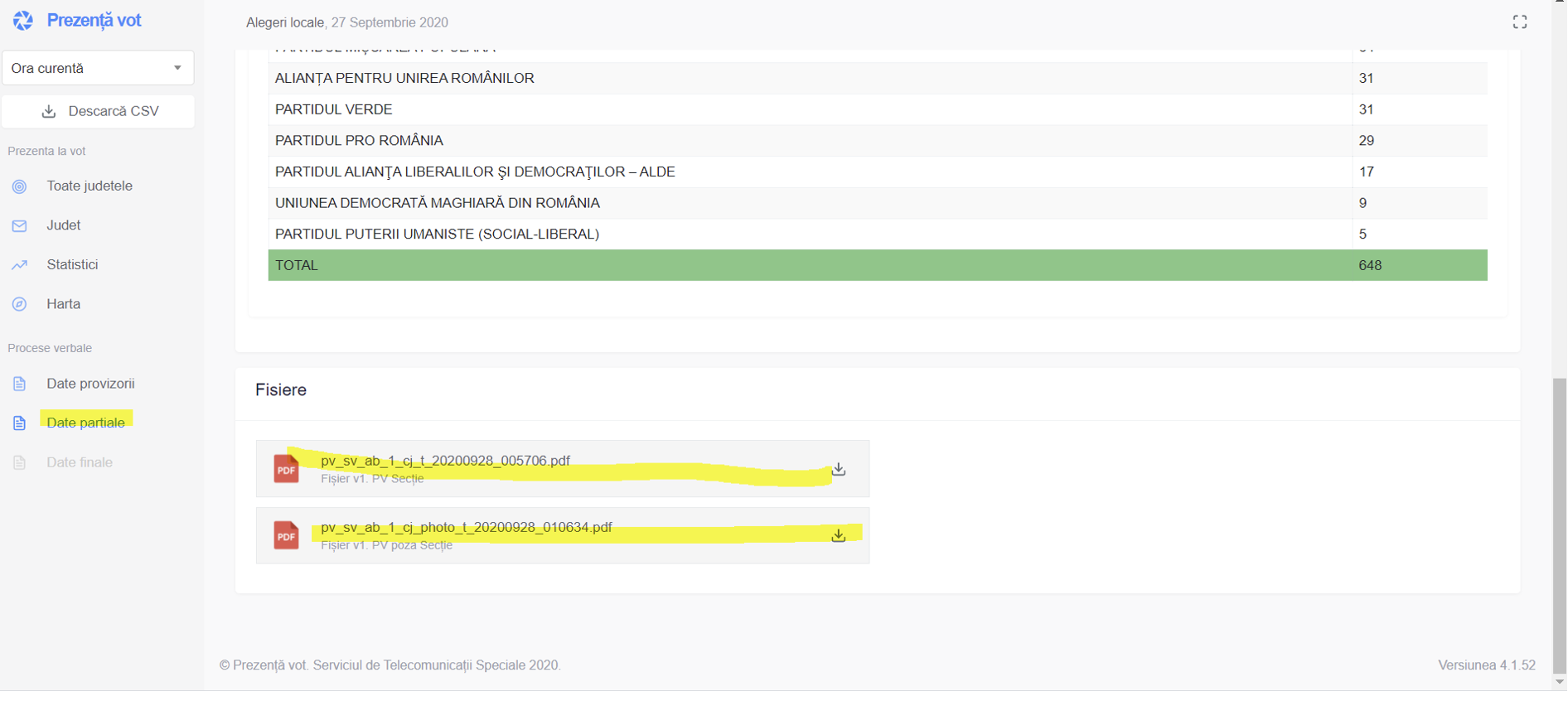Open Date finale menu item

80,462
